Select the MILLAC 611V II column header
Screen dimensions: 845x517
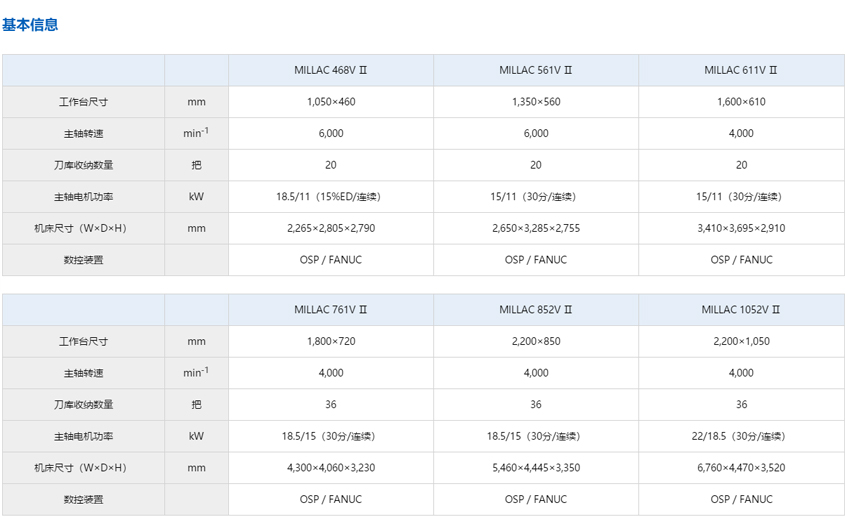(x=741, y=70)
